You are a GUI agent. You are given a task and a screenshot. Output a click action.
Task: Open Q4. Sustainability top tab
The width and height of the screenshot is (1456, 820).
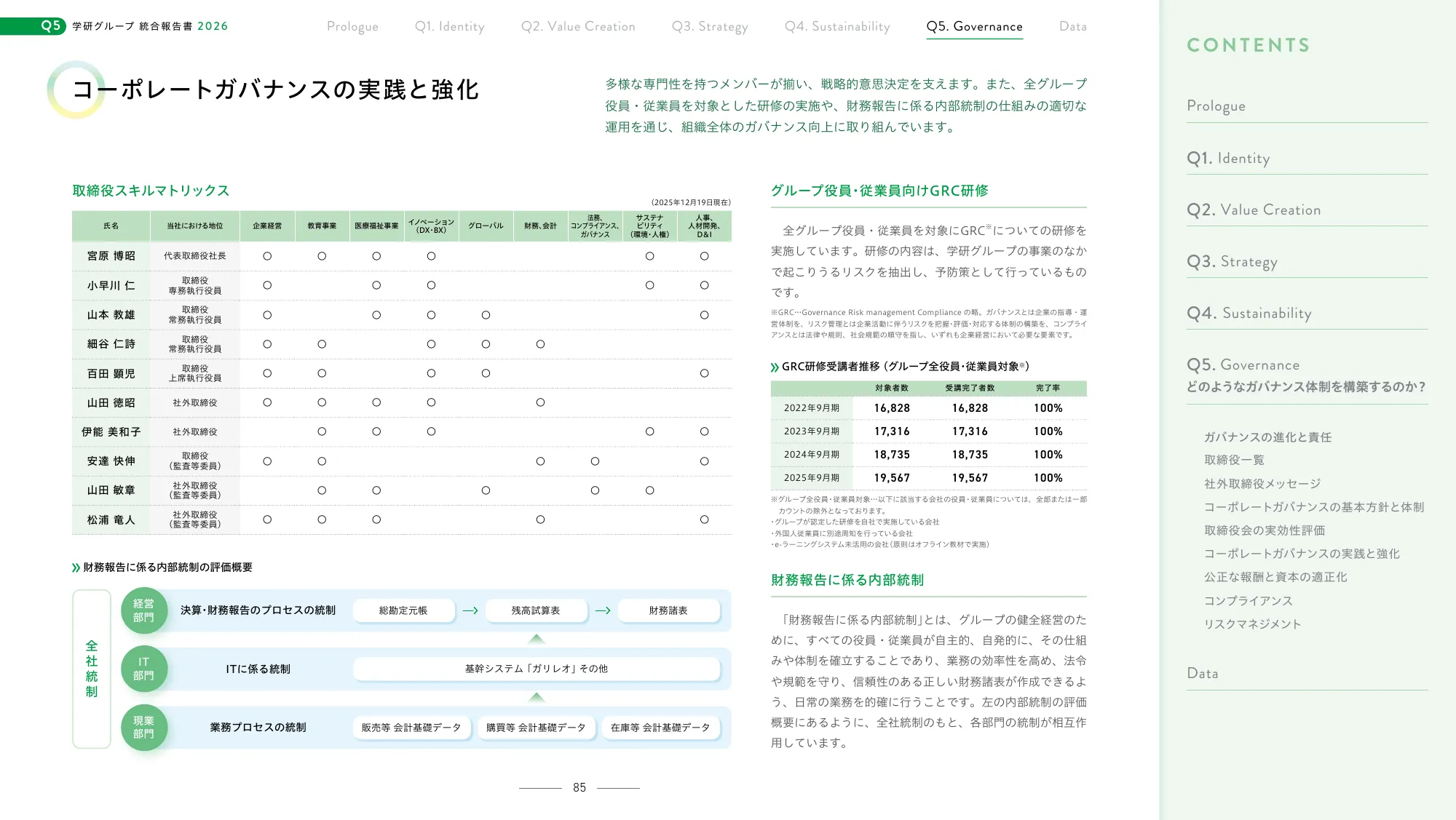pyautogui.click(x=837, y=27)
